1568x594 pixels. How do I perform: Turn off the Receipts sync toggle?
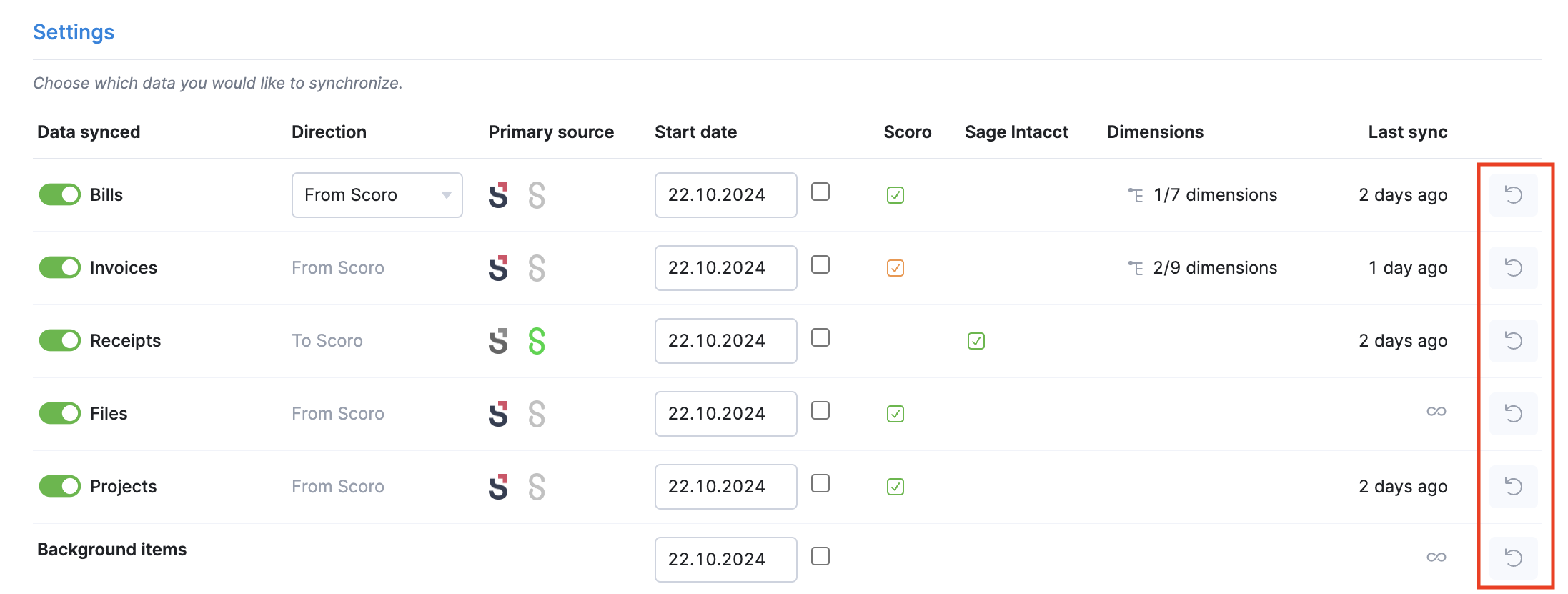click(60, 340)
